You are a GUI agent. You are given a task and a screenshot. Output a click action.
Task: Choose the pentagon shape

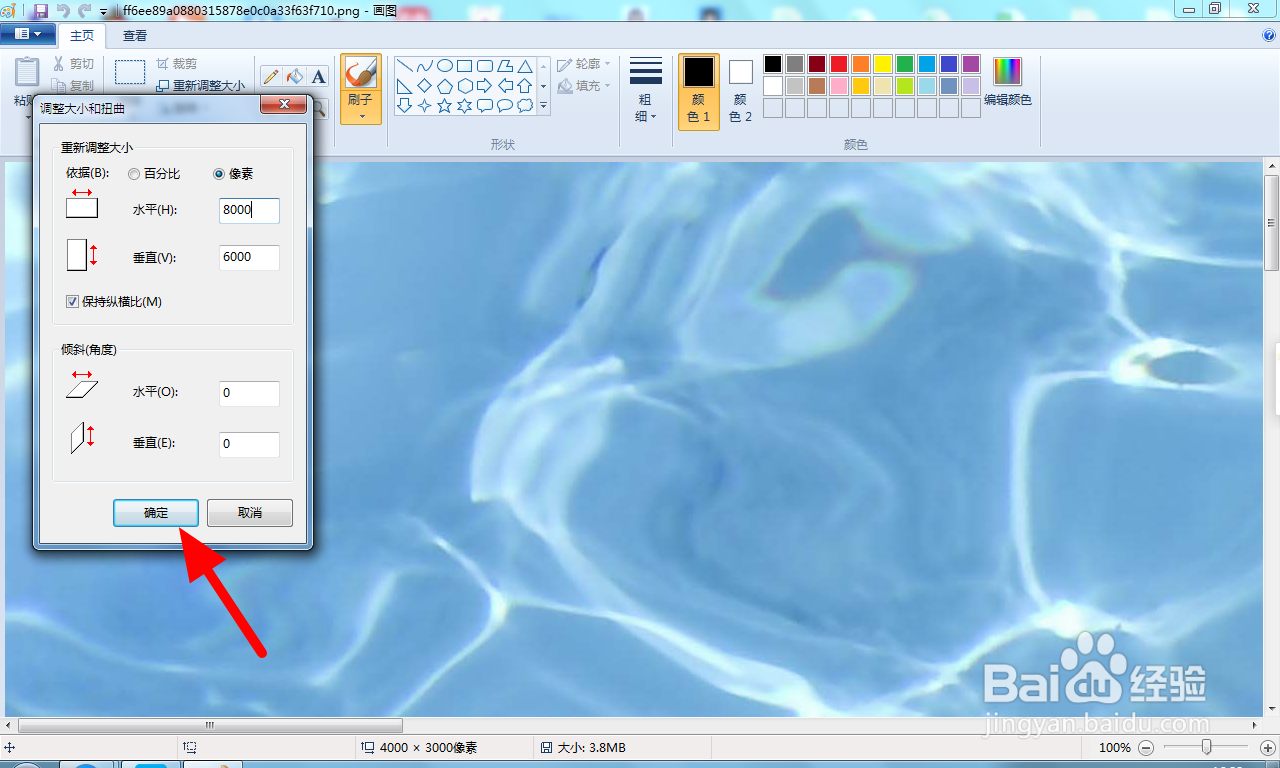pyautogui.click(x=445, y=86)
